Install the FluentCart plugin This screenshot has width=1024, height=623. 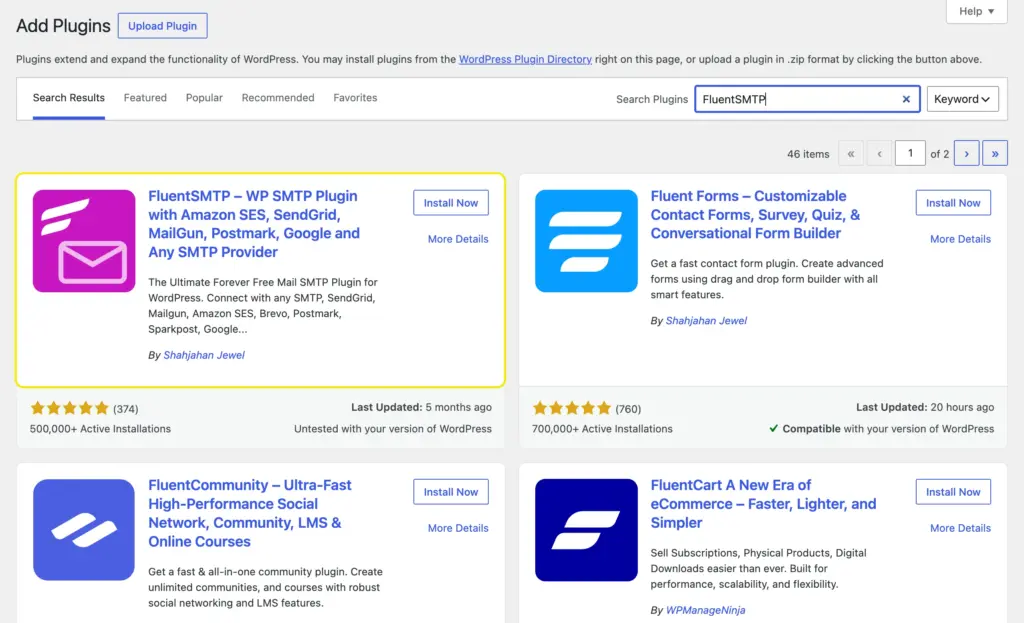953,492
